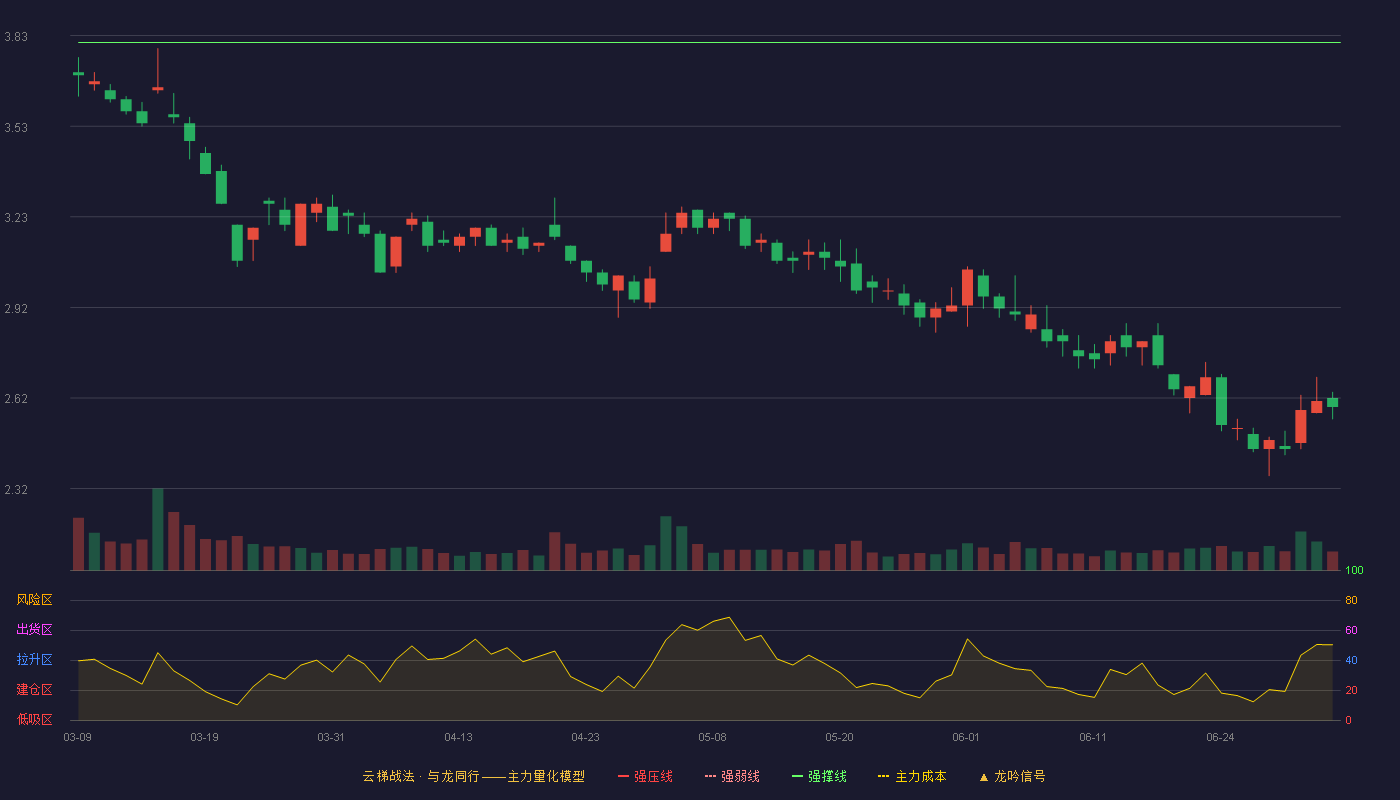
Task: Click the 03-31 date label
Action: click(x=331, y=737)
